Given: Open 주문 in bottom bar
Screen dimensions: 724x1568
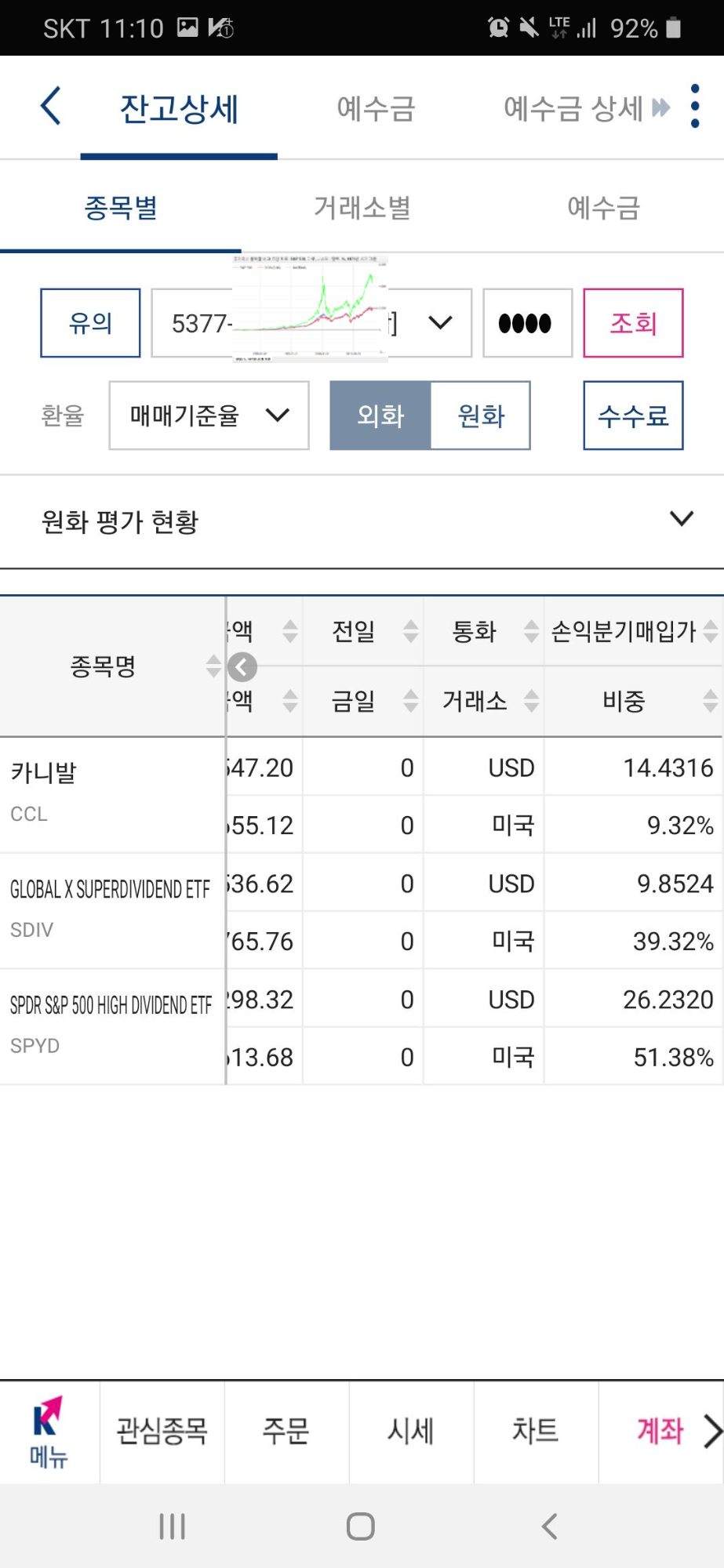Looking at the screenshot, I should pos(286,1432).
